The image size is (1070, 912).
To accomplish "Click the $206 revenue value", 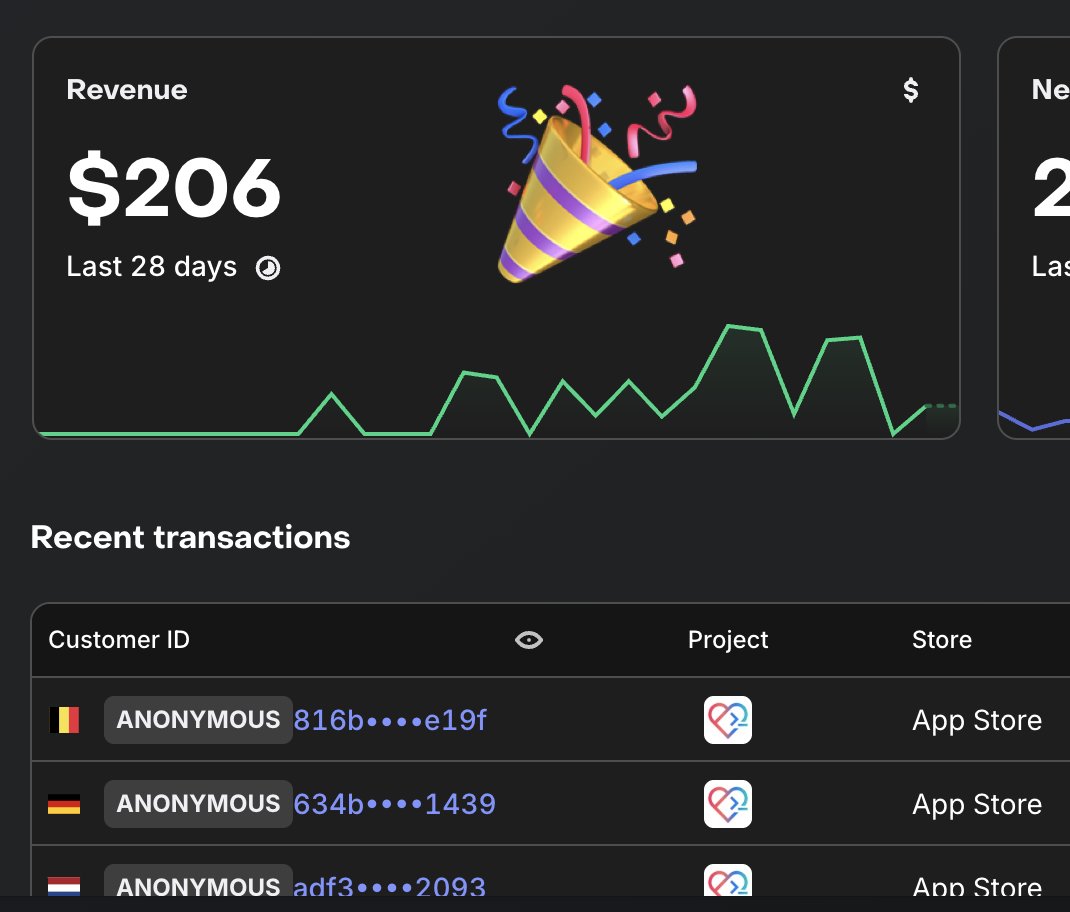I will coord(174,187).
